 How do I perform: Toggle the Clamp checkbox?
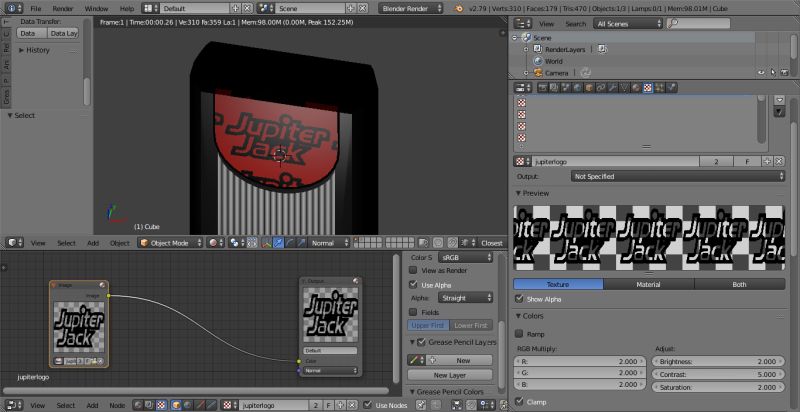click(x=519, y=402)
